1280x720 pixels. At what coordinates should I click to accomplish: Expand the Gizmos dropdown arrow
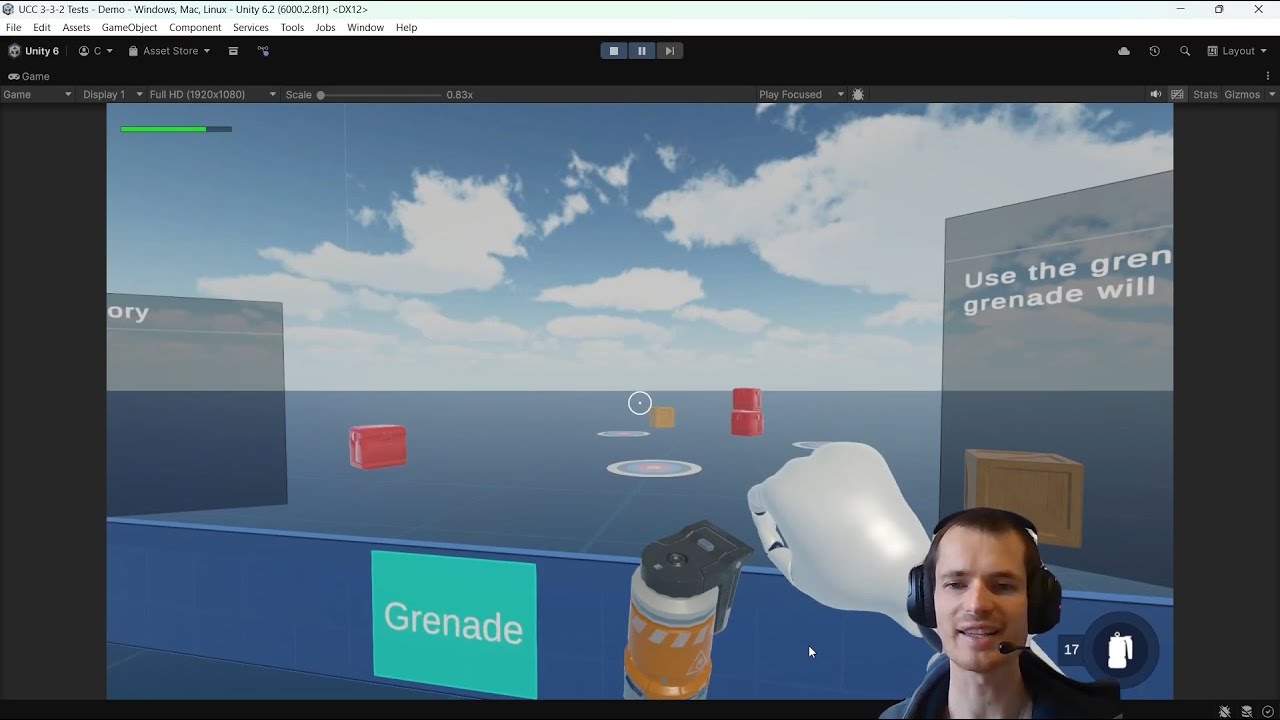1272,94
